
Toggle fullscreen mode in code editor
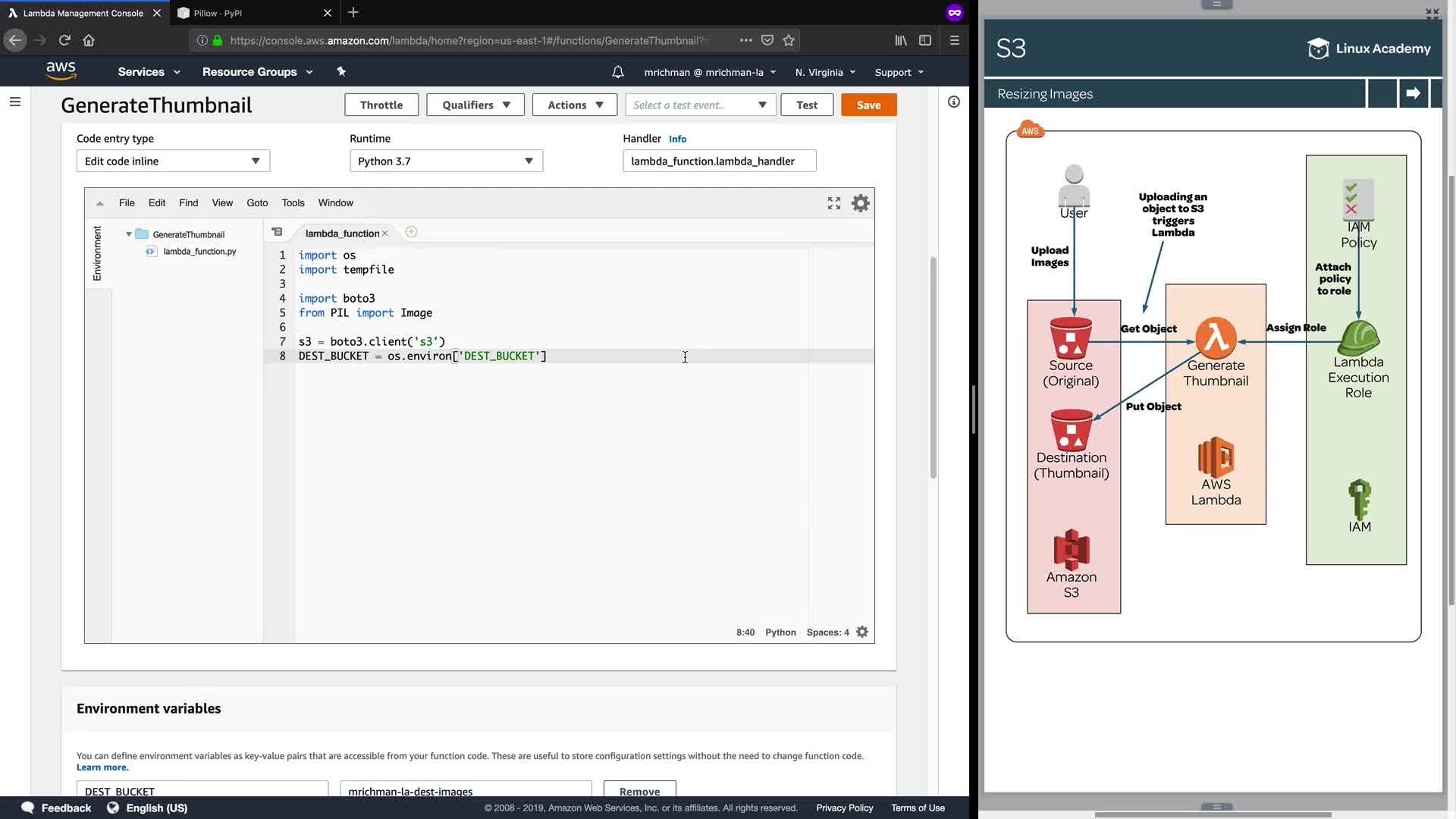pyautogui.click(x=834, y=203)
